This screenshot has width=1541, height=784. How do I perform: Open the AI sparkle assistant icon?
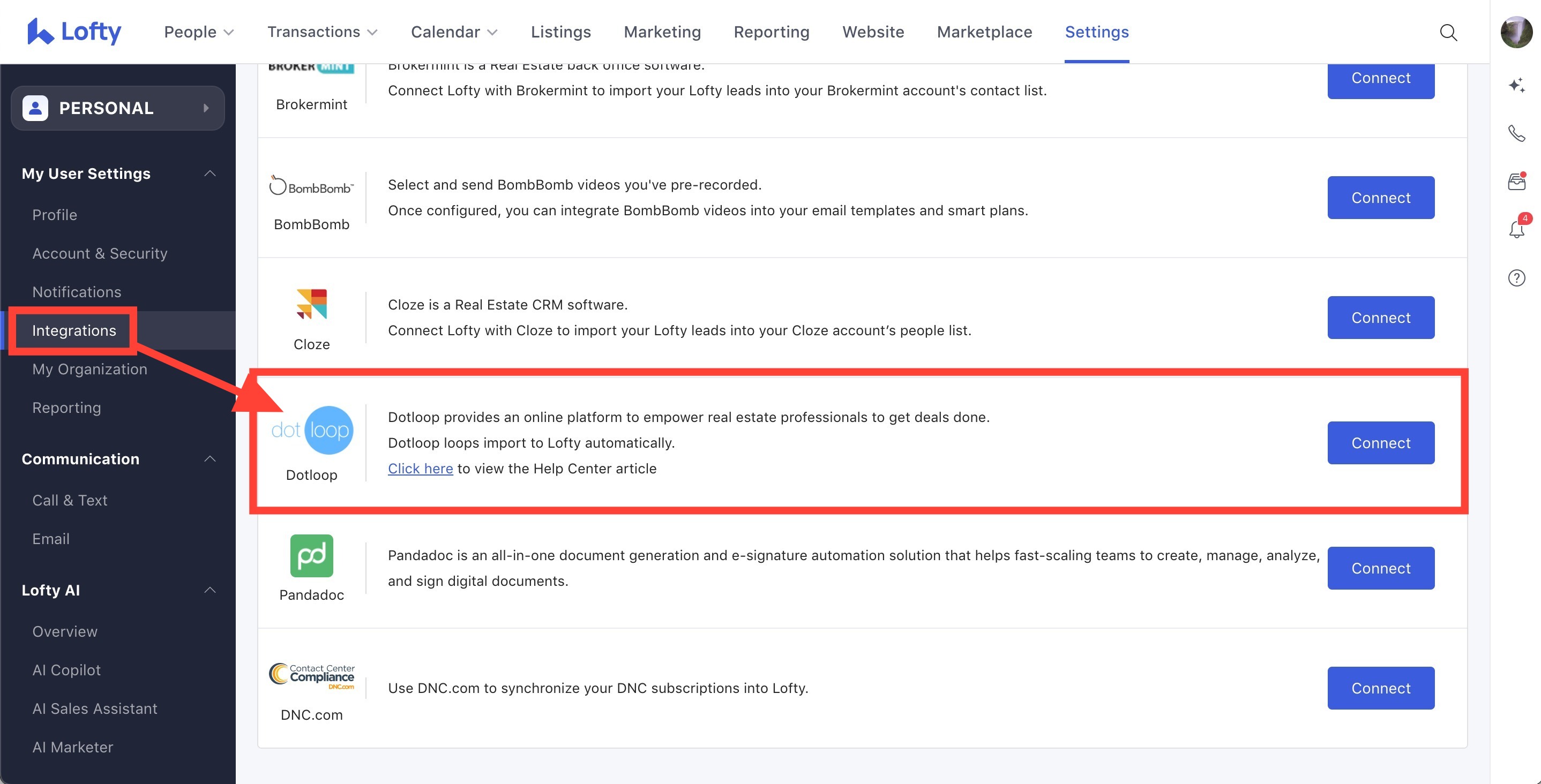1516,85
